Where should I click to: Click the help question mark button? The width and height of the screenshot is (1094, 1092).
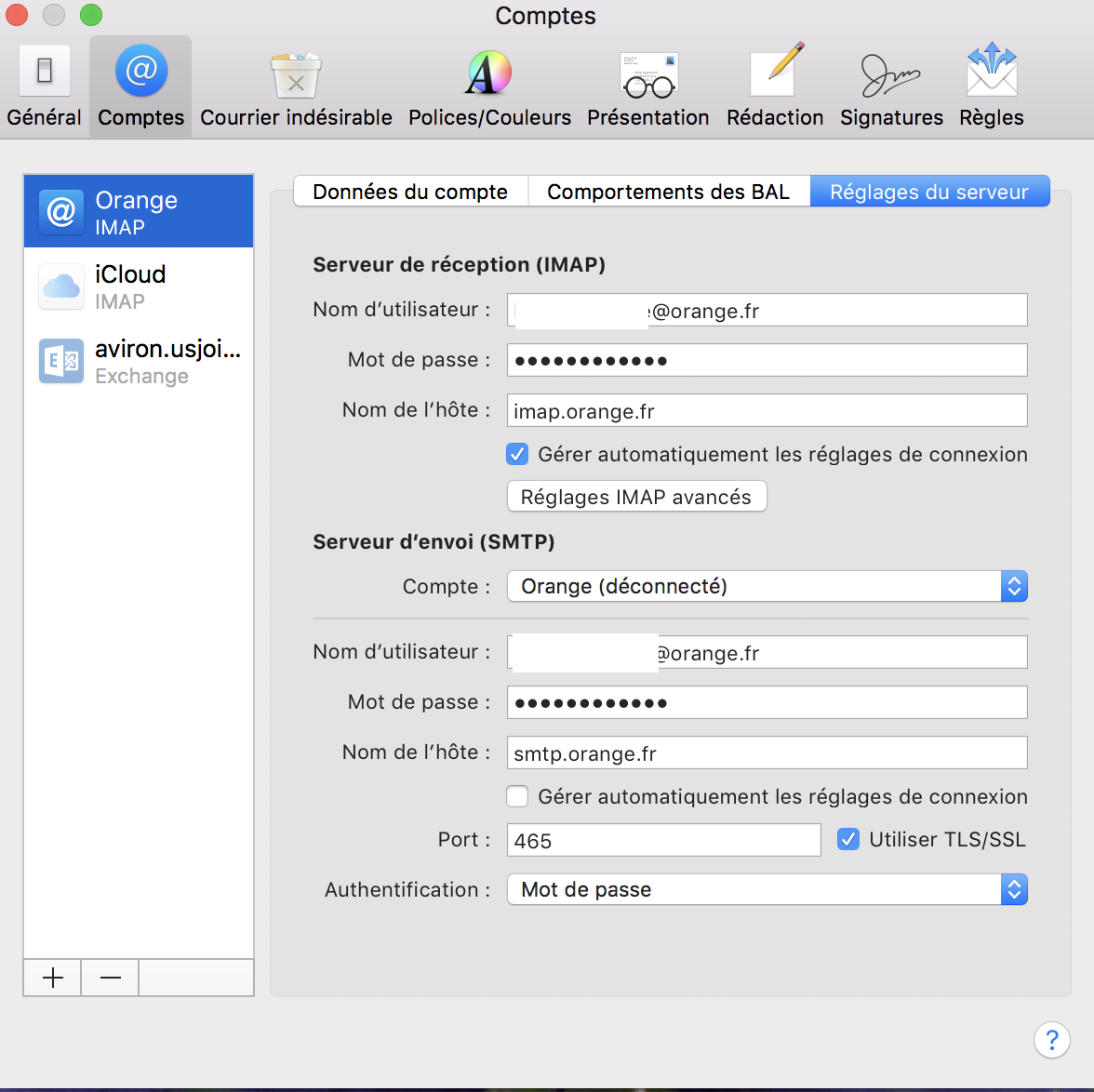point(1051,1039)
